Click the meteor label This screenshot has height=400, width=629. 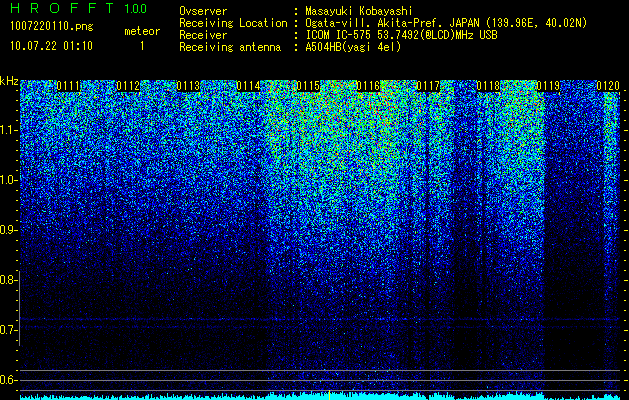pyautogui.click(x=142, y=31)
